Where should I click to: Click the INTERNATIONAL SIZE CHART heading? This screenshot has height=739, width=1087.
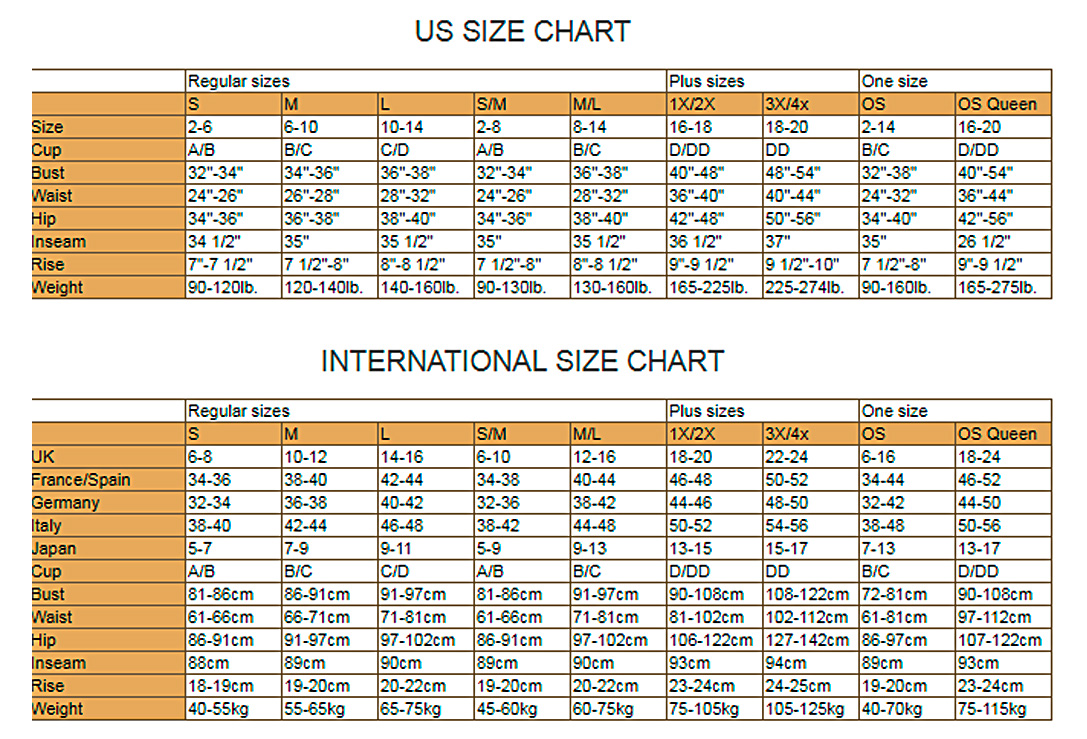pos(522,361)
